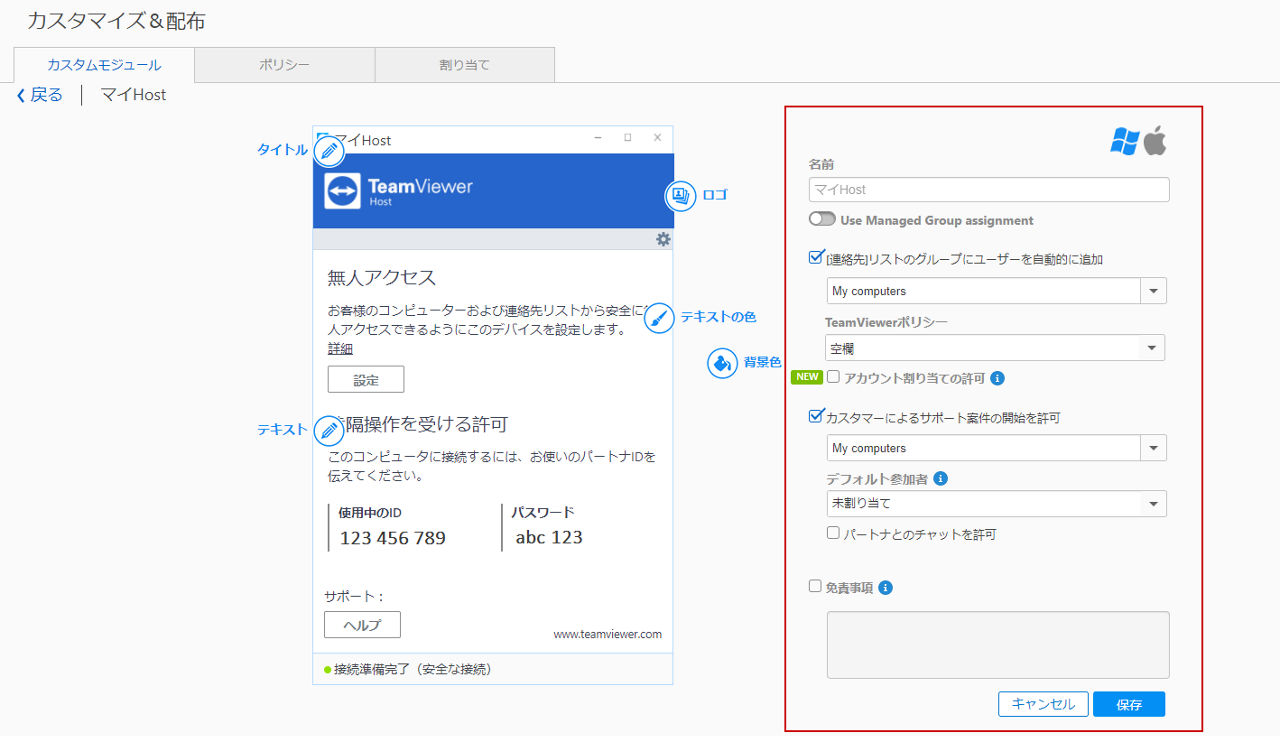Click the ロゴ label
Viewport: 1280px width, 736px height.
715,195
